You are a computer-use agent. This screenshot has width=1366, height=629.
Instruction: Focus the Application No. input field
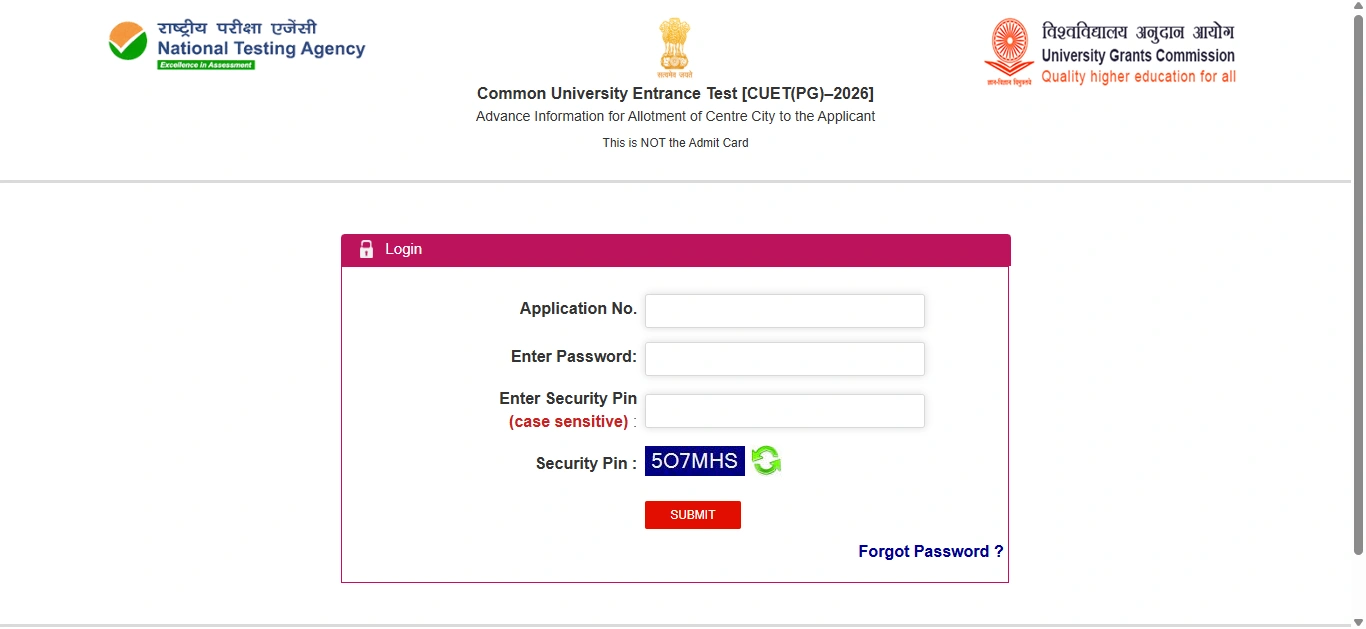click(784, 311)
